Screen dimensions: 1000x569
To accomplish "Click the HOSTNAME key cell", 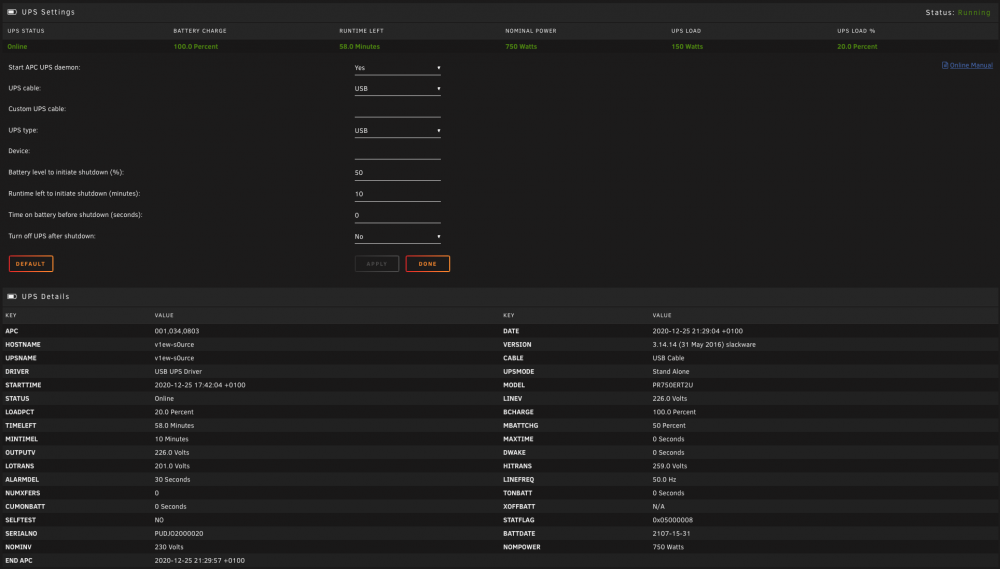I will point(23,344).
